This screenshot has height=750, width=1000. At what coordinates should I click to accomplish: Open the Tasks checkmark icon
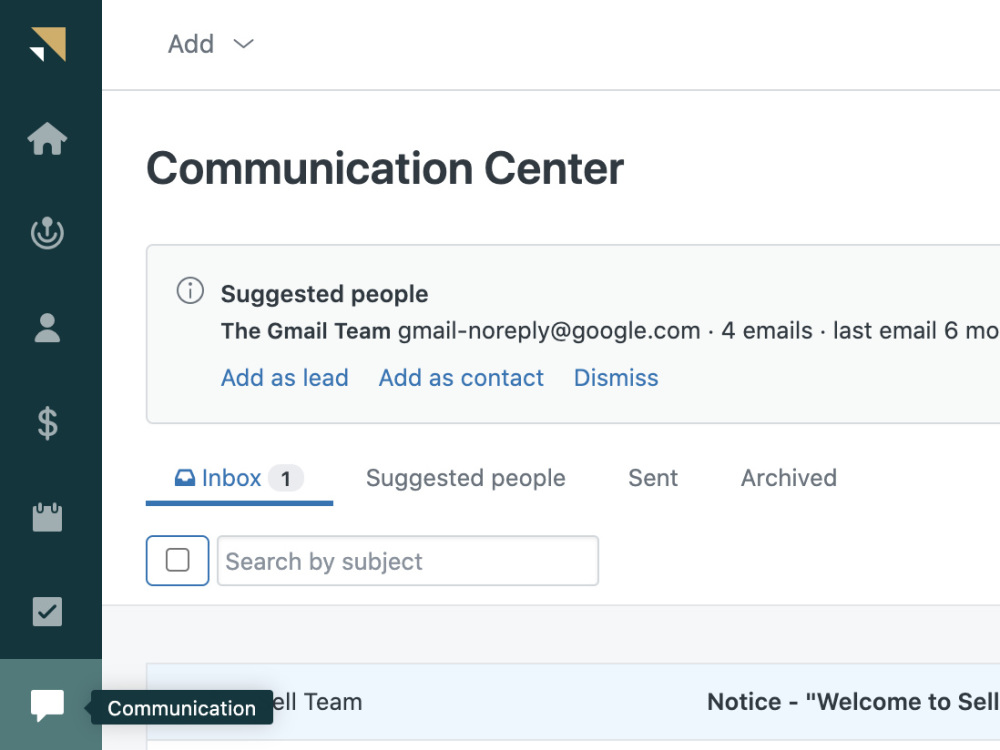(48, 612)
